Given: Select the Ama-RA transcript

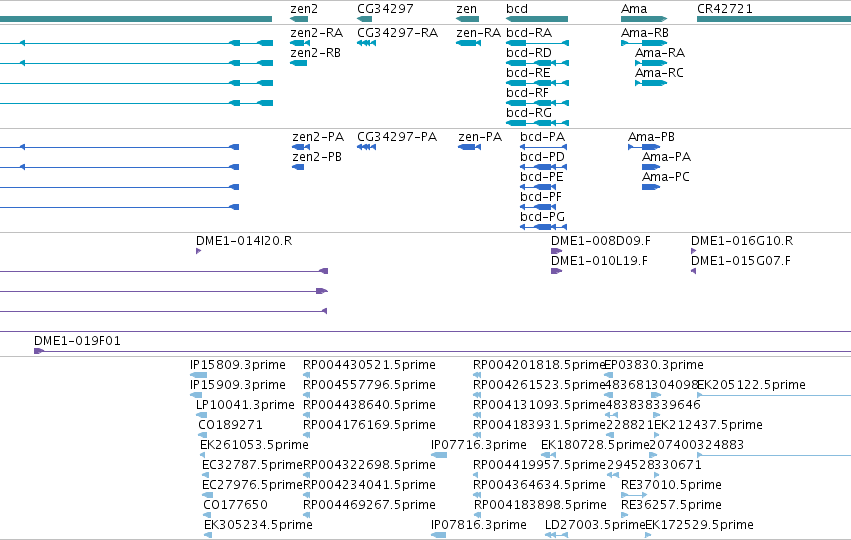Looking at the screenshot, I should pyautogui.click(x=660, y=53).
